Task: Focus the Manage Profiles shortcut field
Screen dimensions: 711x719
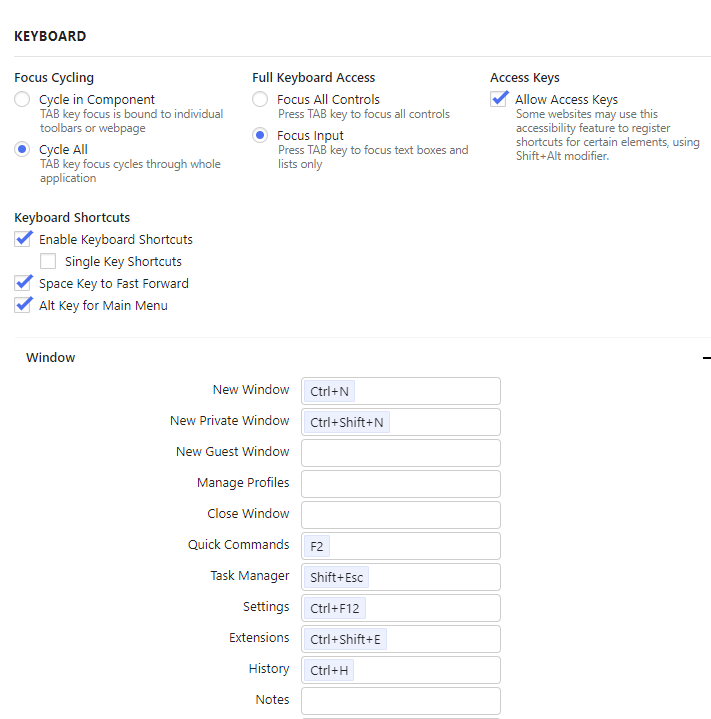Action: tap(400, 484)
